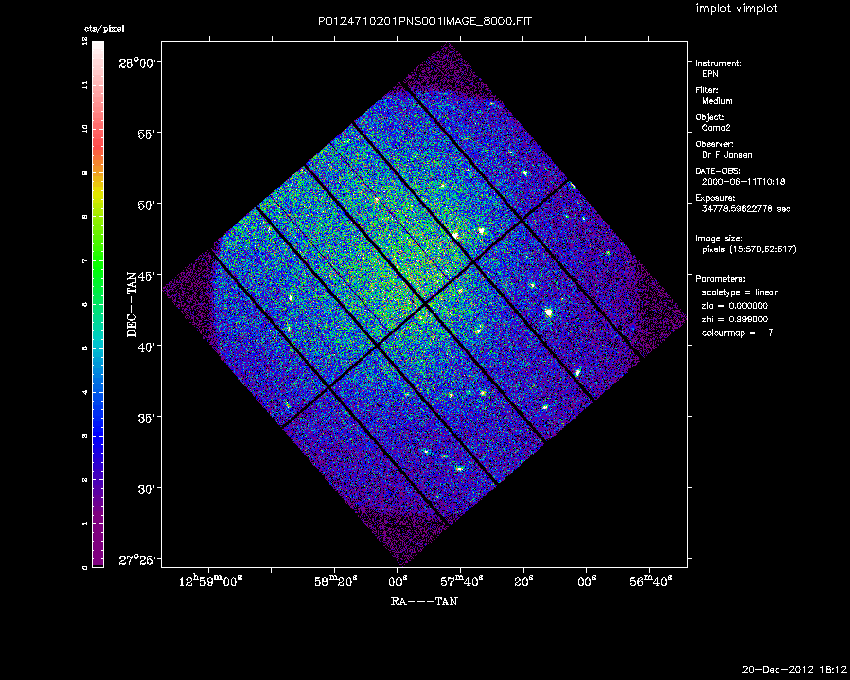Select the 'scaletype = linear' parameter
Image resolution: width=850 pixels, height=680 pixels.
coord(740,292)
